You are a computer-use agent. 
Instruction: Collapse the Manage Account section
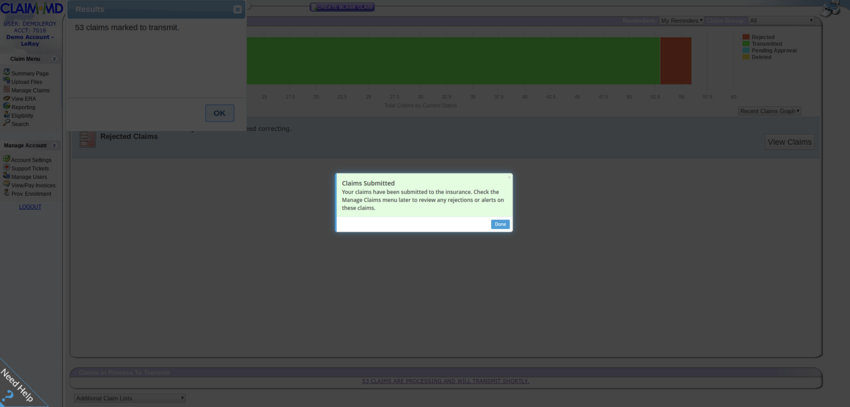[54, 146]
